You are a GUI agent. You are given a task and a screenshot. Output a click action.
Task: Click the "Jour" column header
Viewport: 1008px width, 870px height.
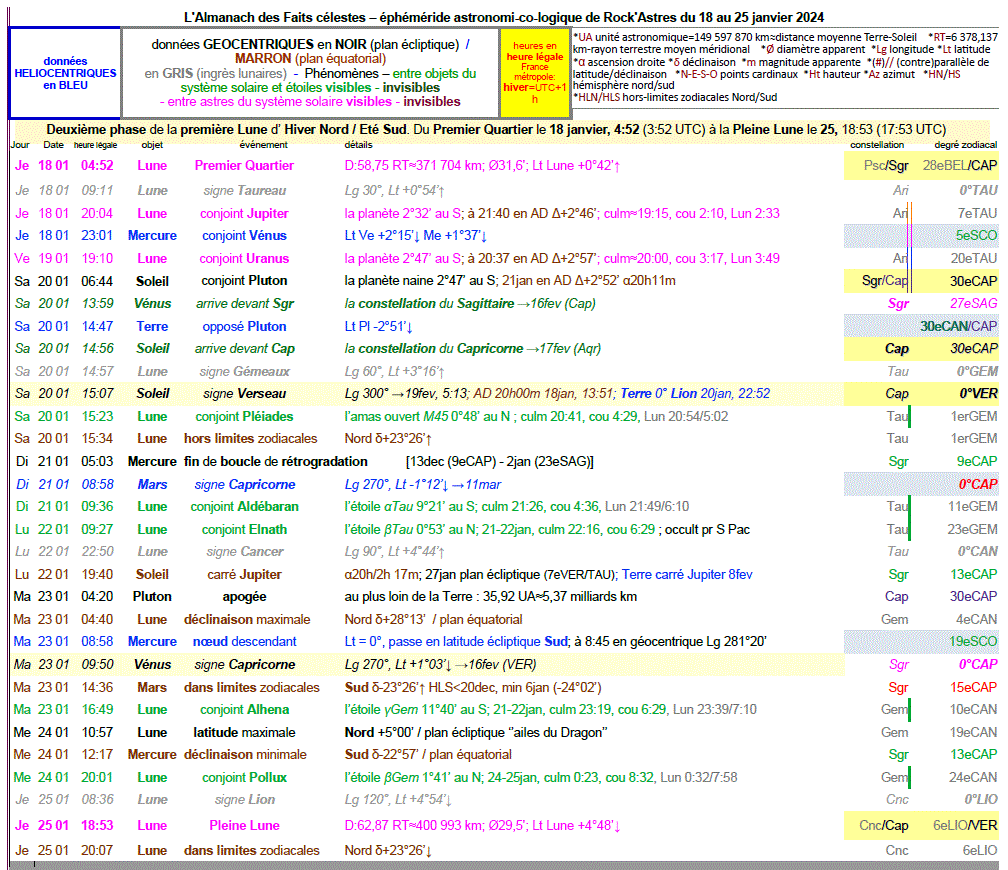click(x=20, y=145)
